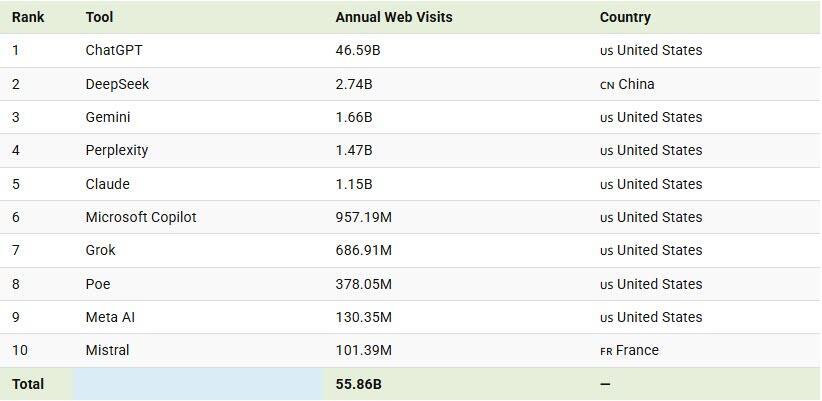Click the US flag code in Grok's row
The width and height of the screenshot is (822, 401).
pyautogui.click(x=606, y=251)
